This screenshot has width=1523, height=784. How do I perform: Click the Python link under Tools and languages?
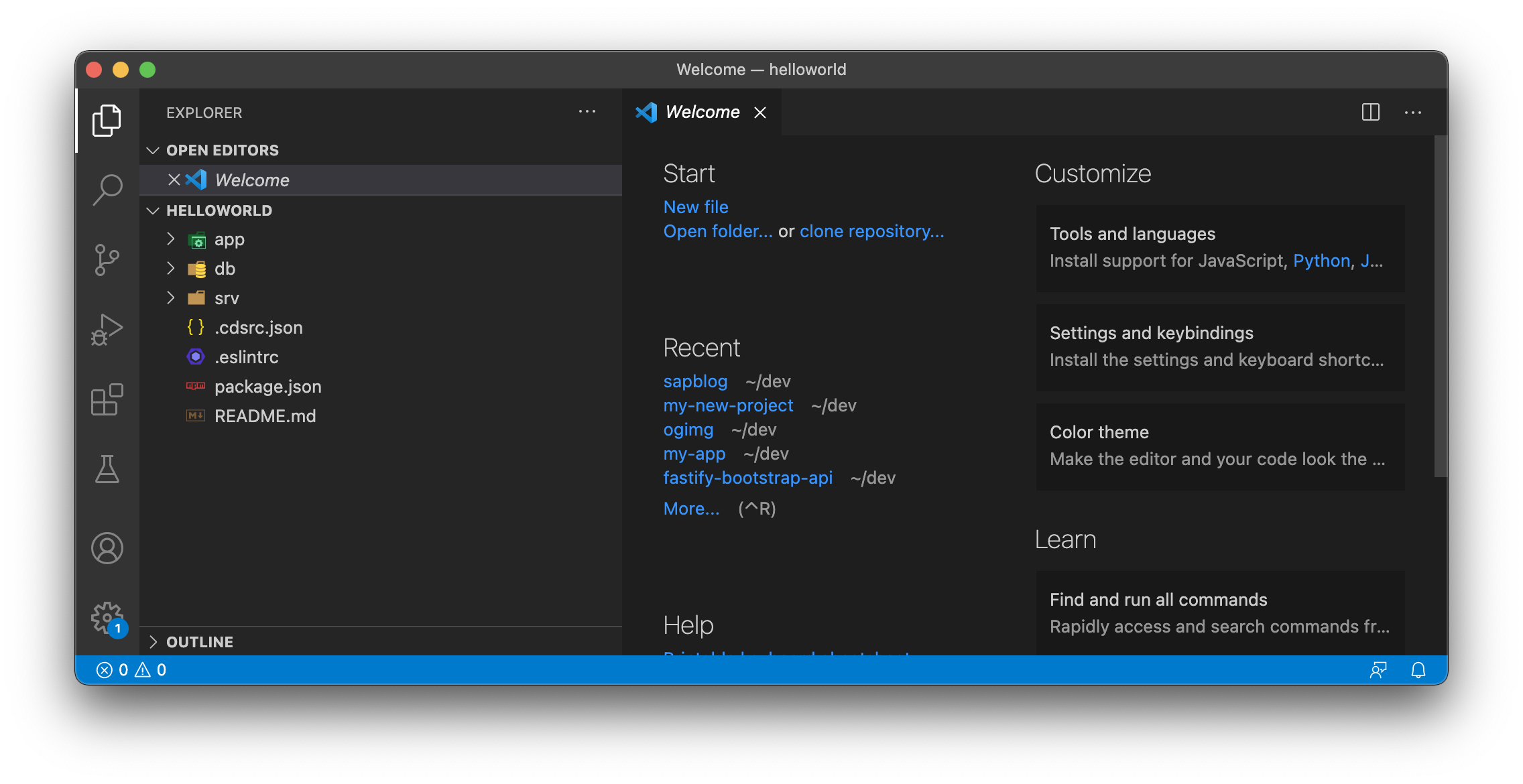[1321, 261]
